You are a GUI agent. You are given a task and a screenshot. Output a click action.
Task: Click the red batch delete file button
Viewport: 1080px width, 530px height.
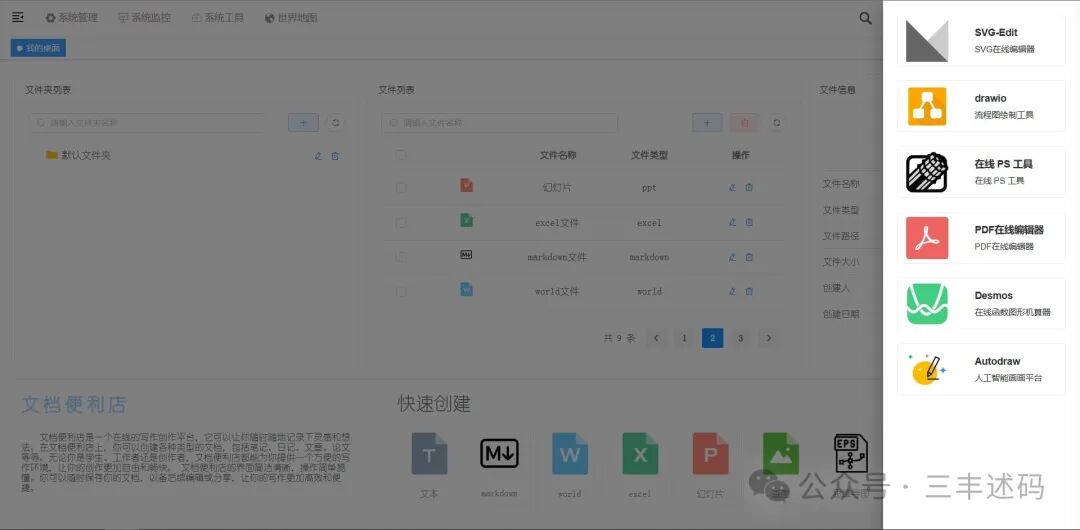[x=745, y=123]
